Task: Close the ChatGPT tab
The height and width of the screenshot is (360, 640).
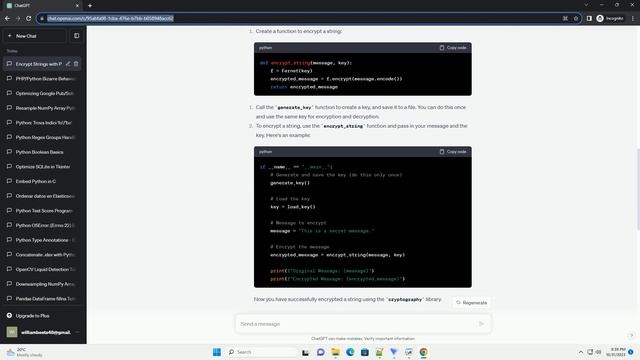Action: click(77, 6)
